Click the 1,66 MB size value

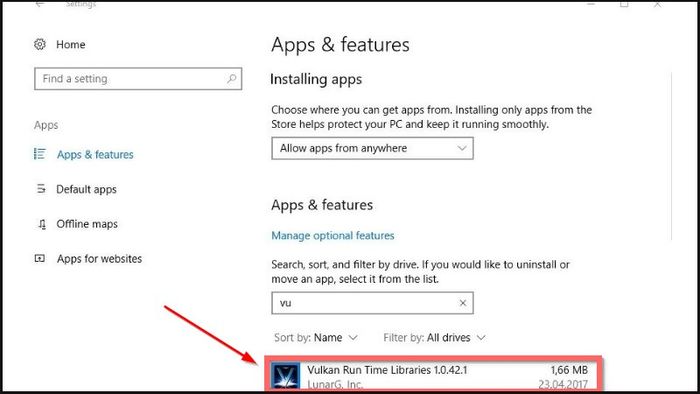pyautogui.click(x=569, y=370)
